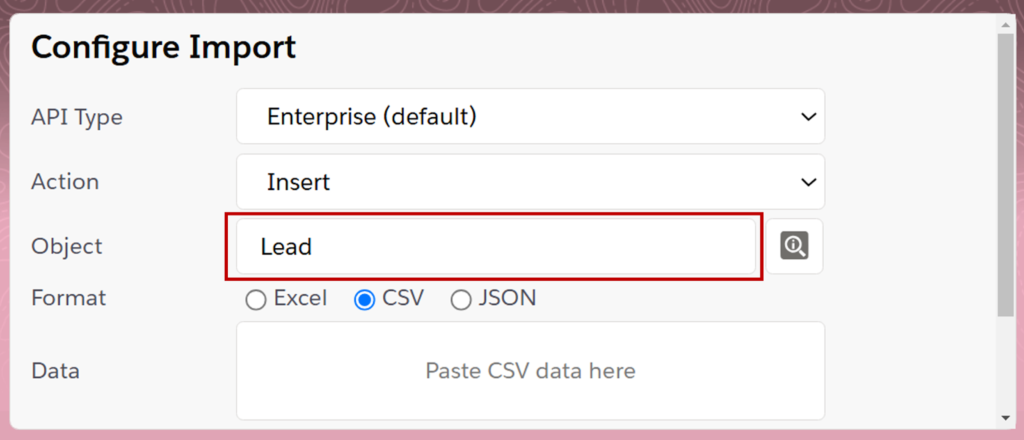Click into the Paste CSV data text area
Viewport: 1024px width, 440px height.
click(530, 371)
